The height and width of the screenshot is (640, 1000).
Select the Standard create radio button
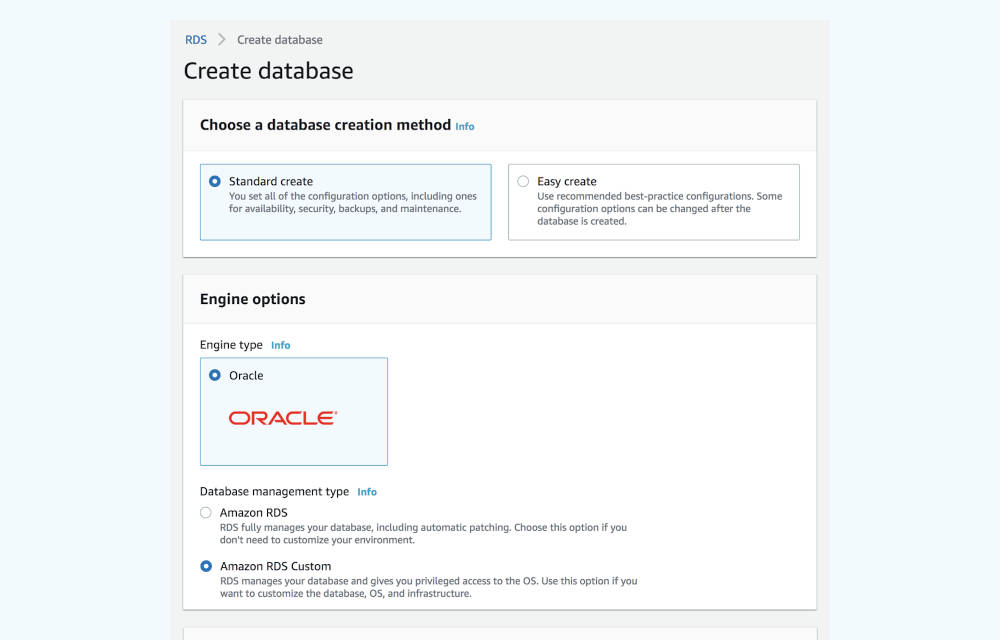tap(215, 182)
